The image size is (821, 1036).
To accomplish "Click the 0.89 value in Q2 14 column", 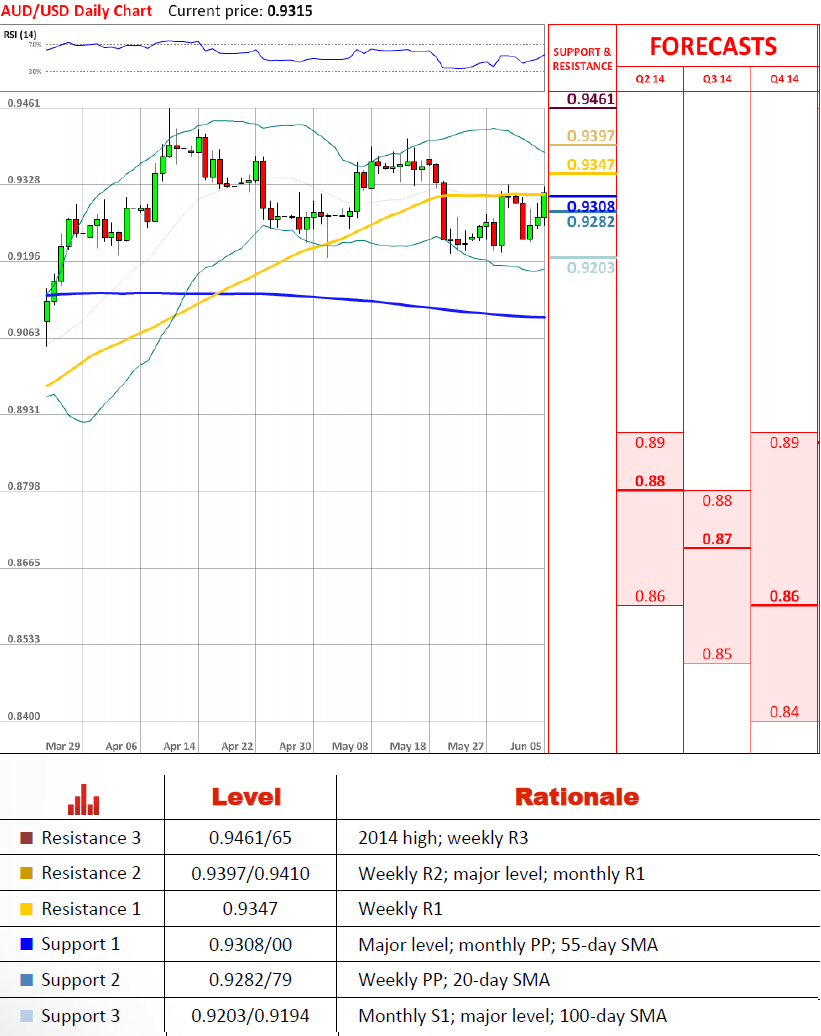I will 650,443.
